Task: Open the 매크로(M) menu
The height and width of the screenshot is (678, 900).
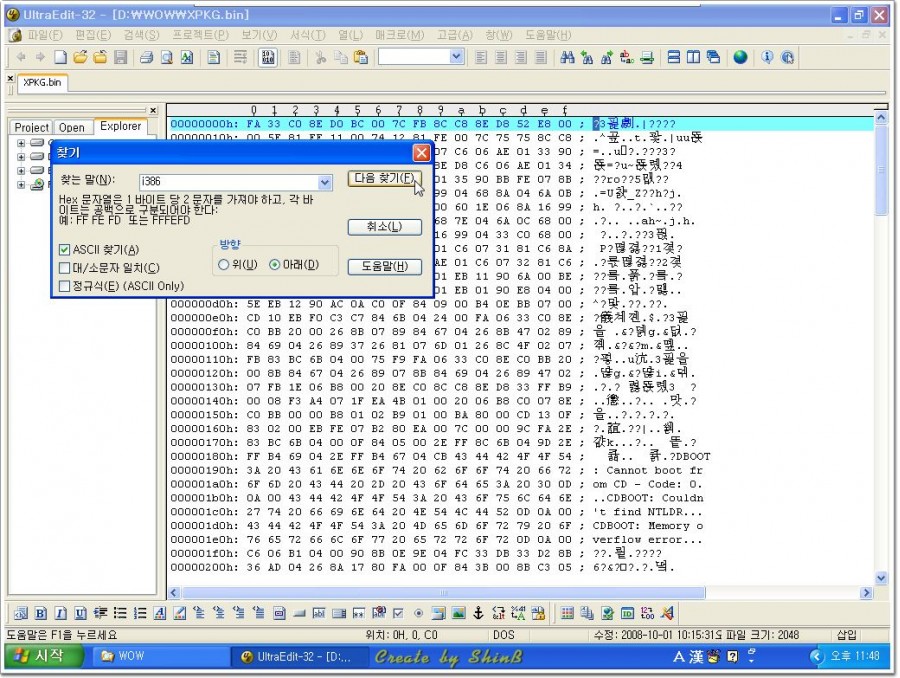Action: [x=399, y=36]
